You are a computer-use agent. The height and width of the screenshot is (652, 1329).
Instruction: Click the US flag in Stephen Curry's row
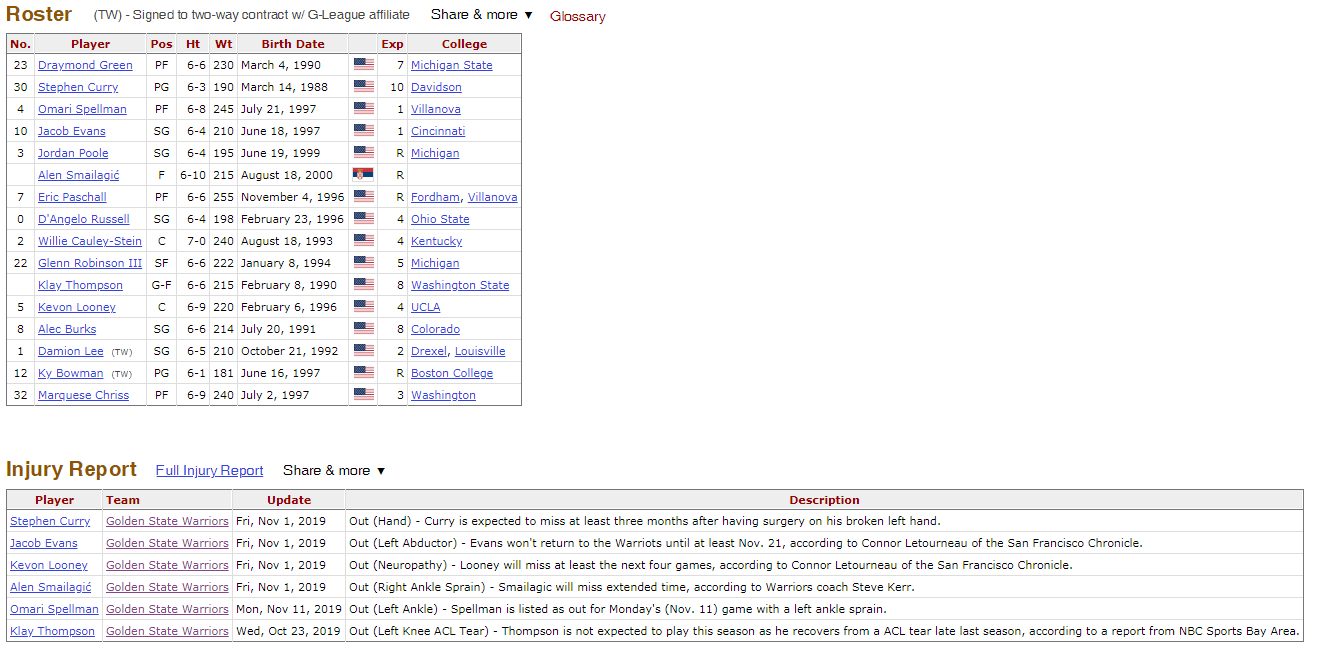[x=363, y=87]
